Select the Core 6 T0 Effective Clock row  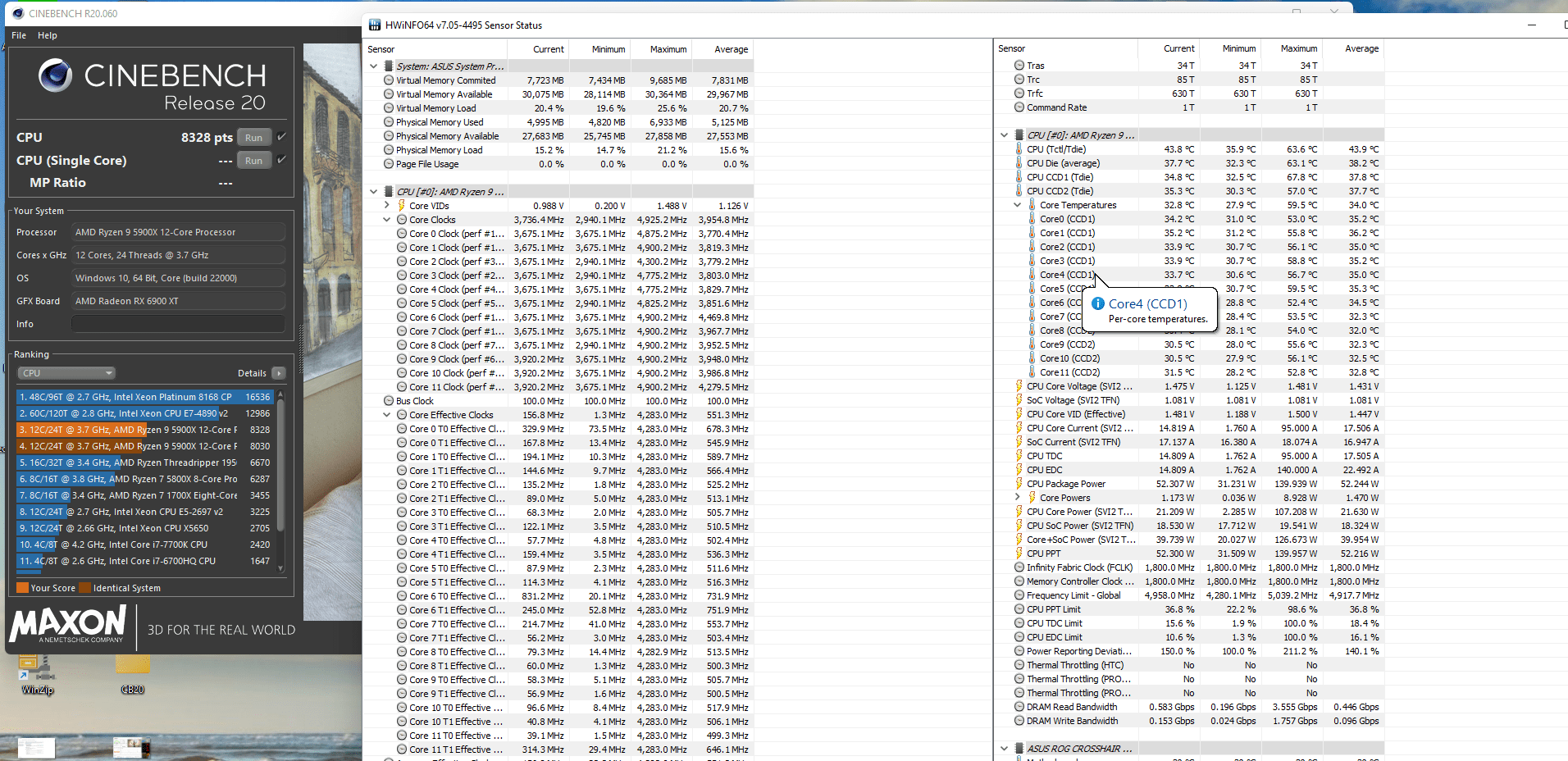(x=559, y=596)
